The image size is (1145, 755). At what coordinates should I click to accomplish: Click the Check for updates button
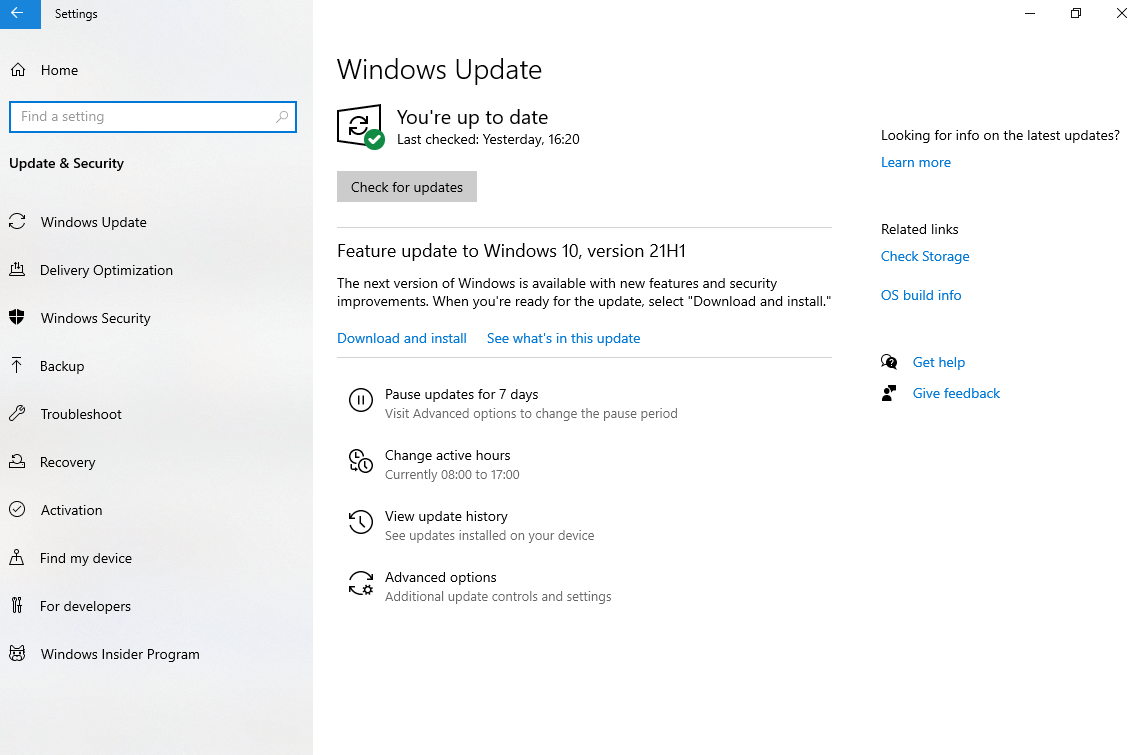pyautogui.click(x=407, y=187)
